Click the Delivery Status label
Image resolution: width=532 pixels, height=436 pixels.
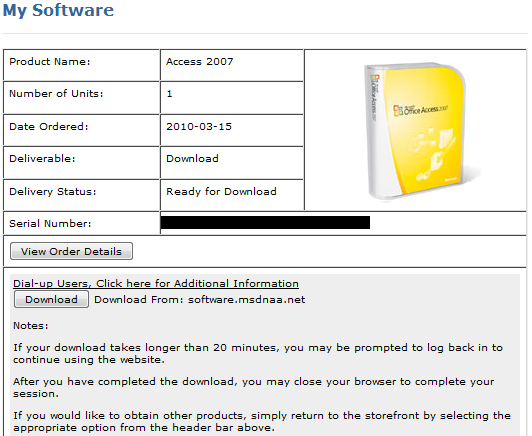(53, 192)
